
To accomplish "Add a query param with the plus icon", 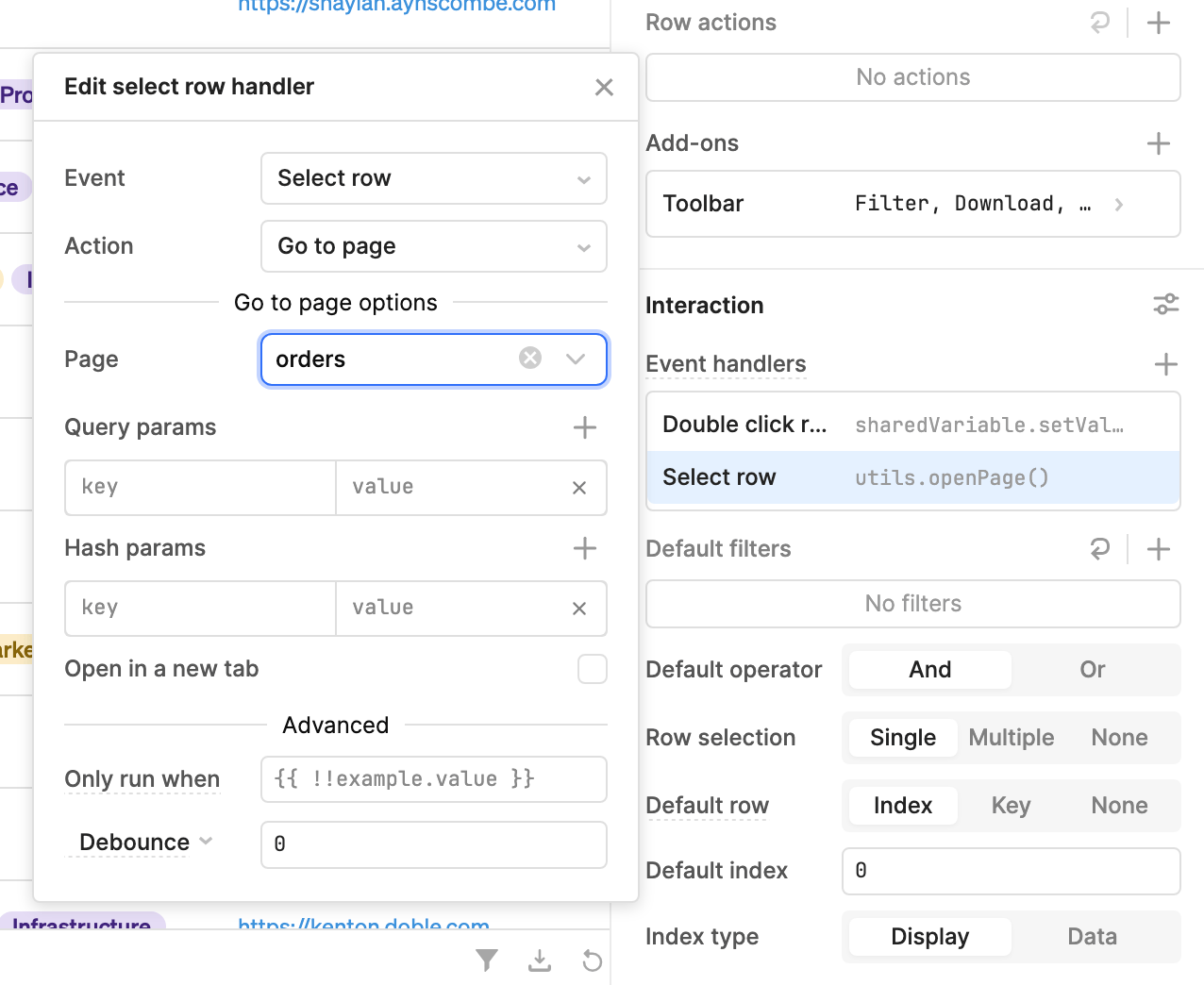I will 585,427.
